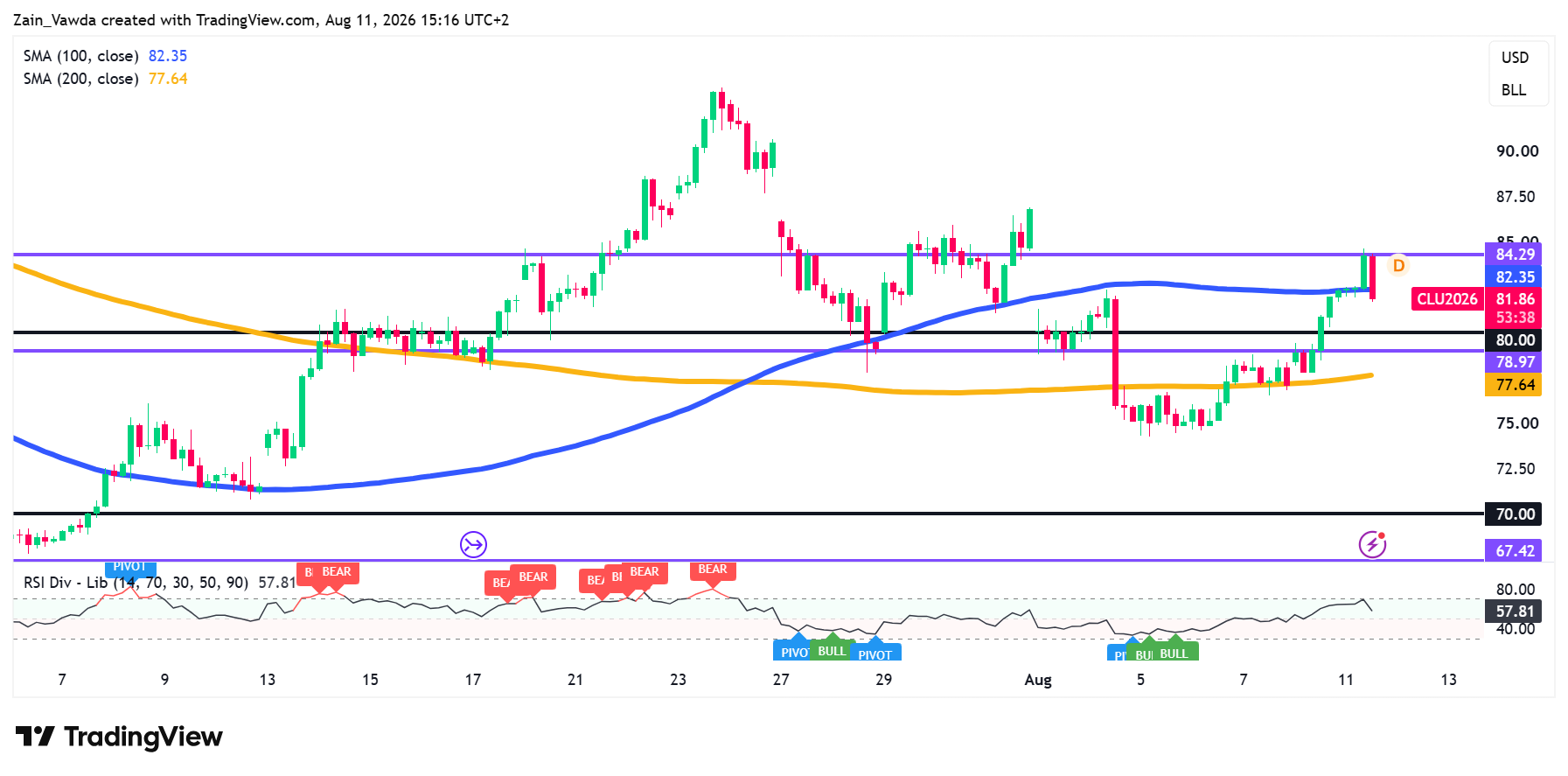Click the 17 label on the date axis
1568x776 pixels.
(x=473, y=680)
